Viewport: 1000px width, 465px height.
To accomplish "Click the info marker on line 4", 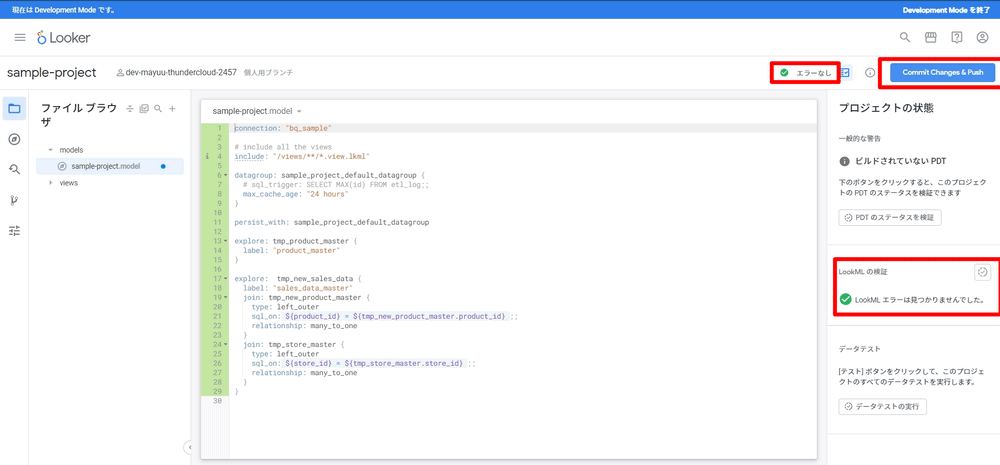I will (x=207, y=156).
